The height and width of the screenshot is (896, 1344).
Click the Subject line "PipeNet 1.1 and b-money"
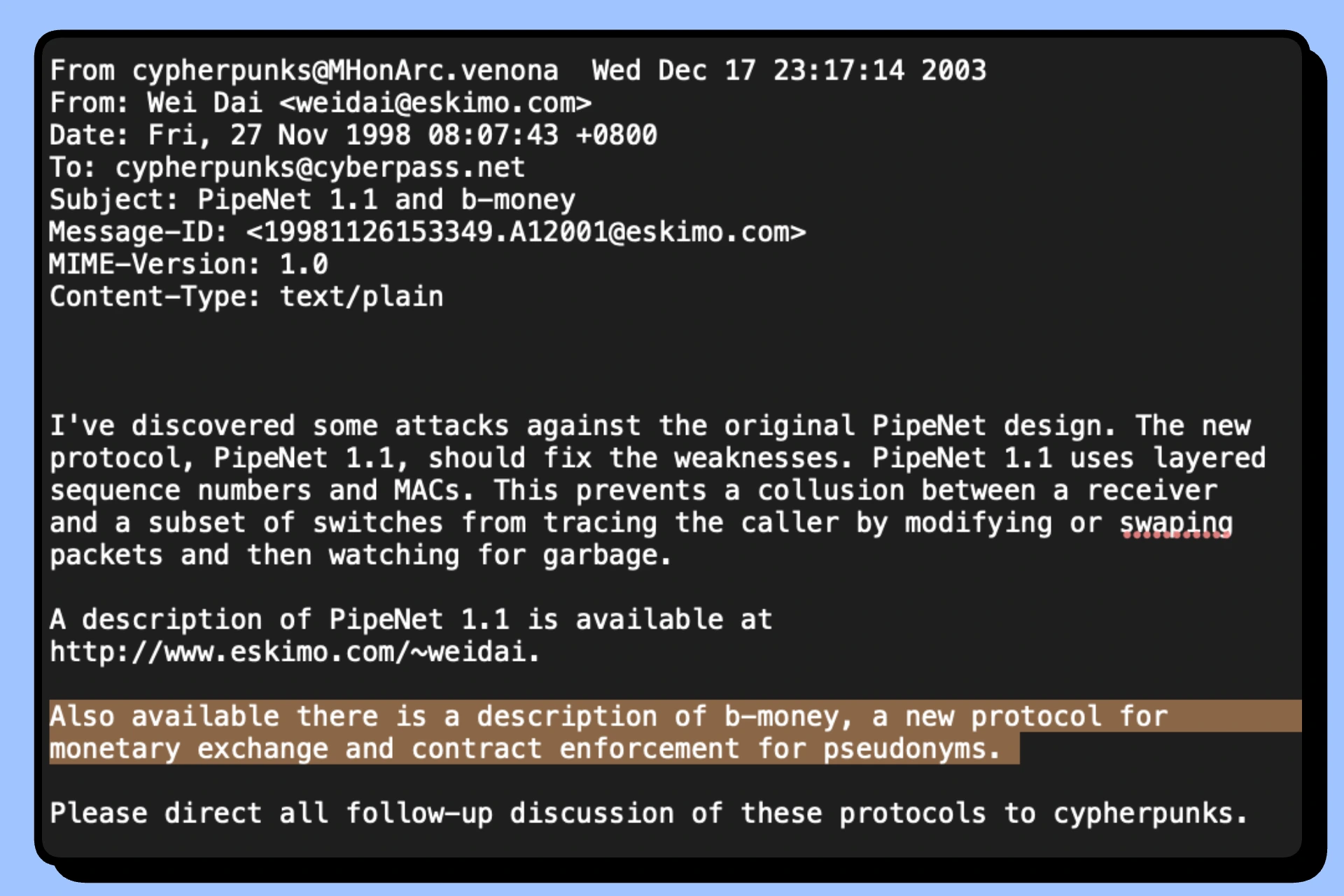coord(386,199)
